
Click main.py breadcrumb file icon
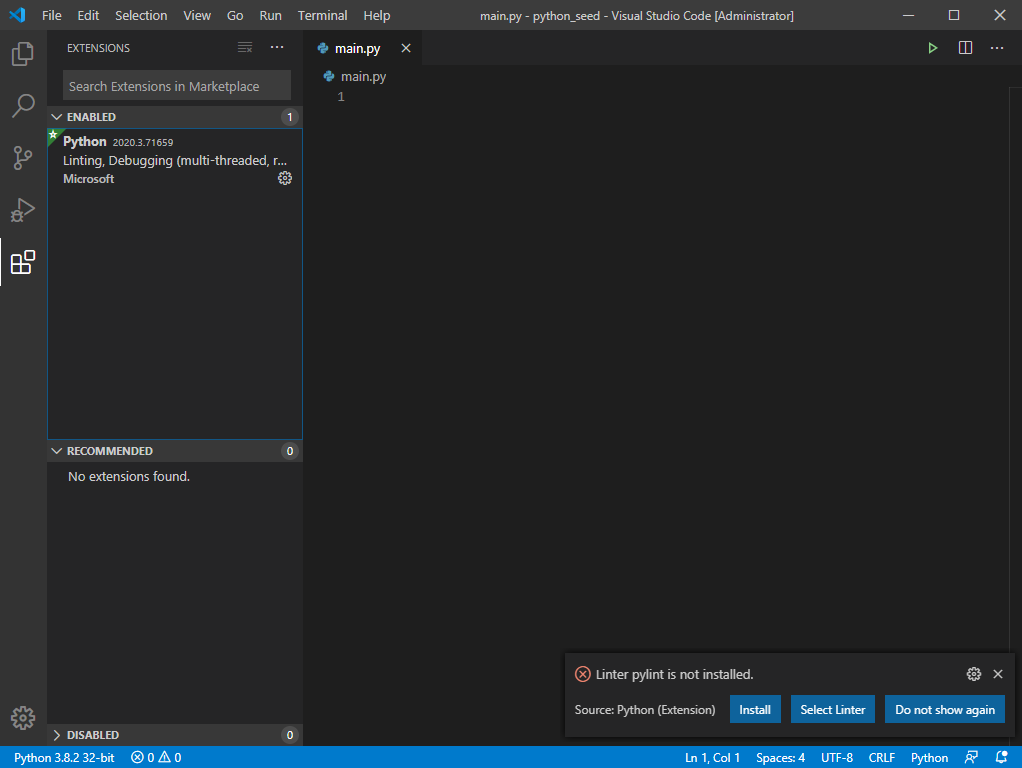(x=329, y=76)
